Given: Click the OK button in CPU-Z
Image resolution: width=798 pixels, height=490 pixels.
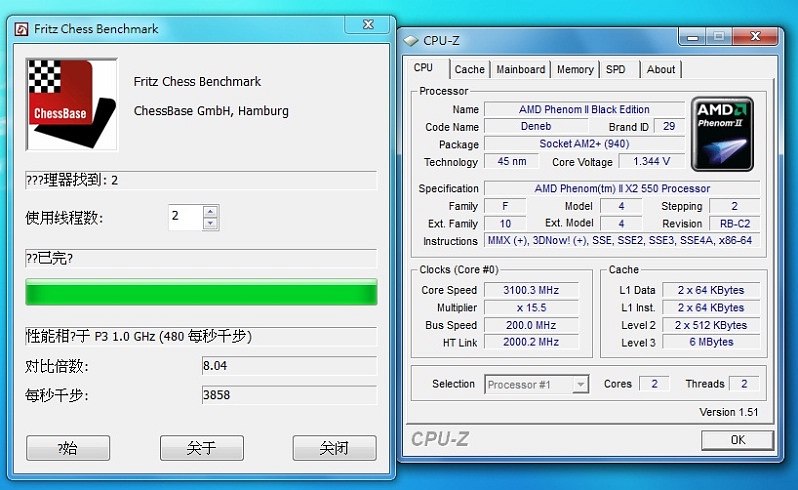Looking at the screenshot, I should click(737, 440).
